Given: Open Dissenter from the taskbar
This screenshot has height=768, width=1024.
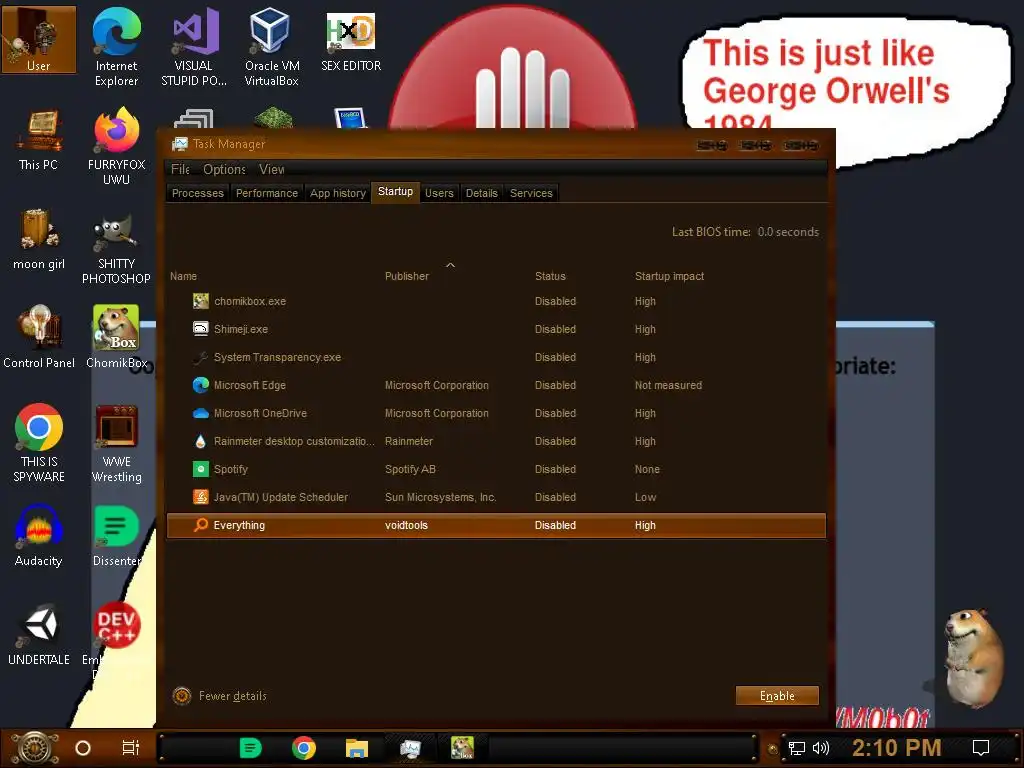Looking at the screenshot, I should tap(251, 748).
